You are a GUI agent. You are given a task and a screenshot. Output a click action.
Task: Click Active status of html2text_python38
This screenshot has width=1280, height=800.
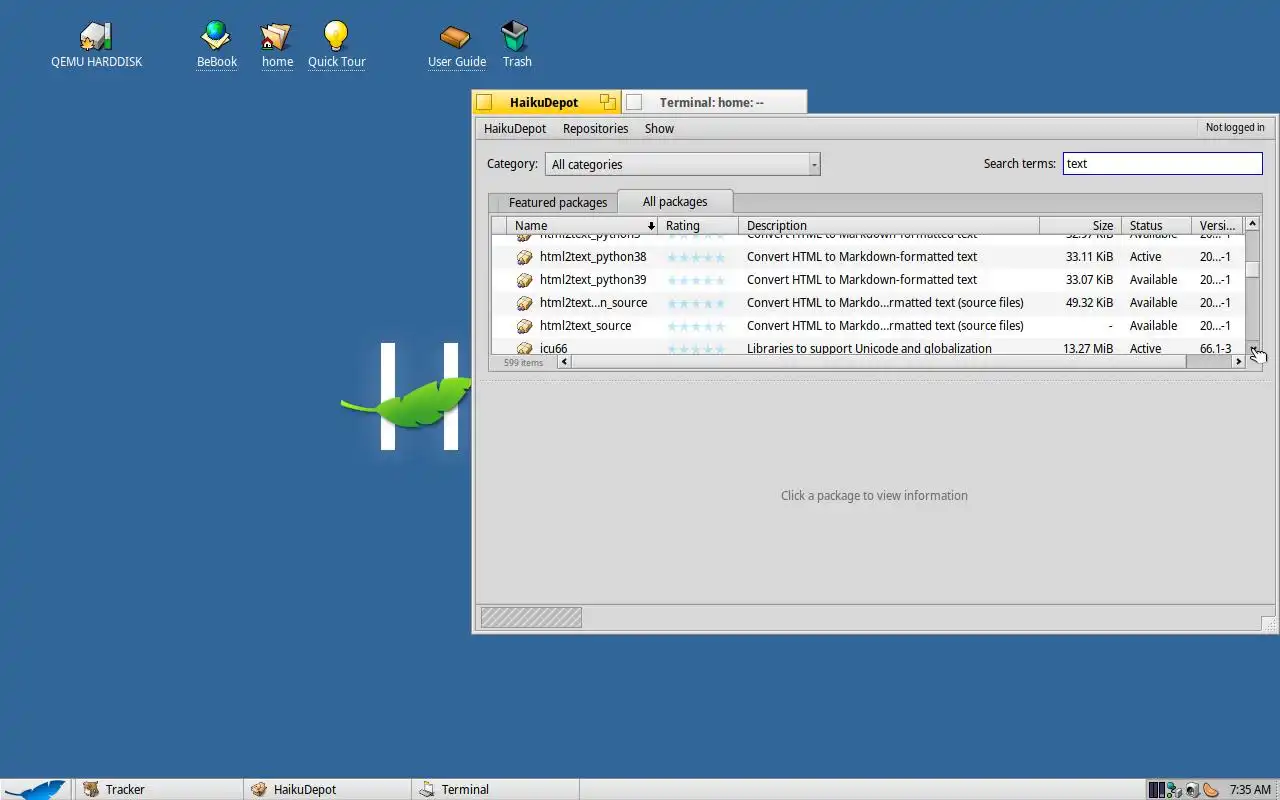[x=1145, y=257]
